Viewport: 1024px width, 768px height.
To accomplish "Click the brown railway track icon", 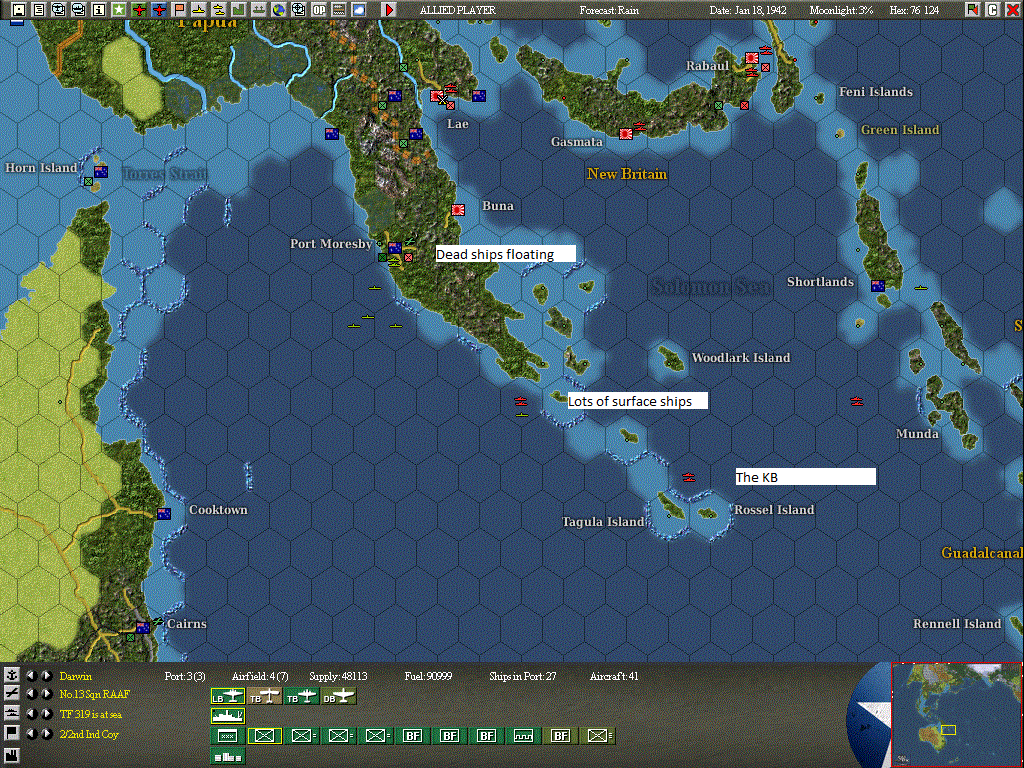I will (339, 10).
